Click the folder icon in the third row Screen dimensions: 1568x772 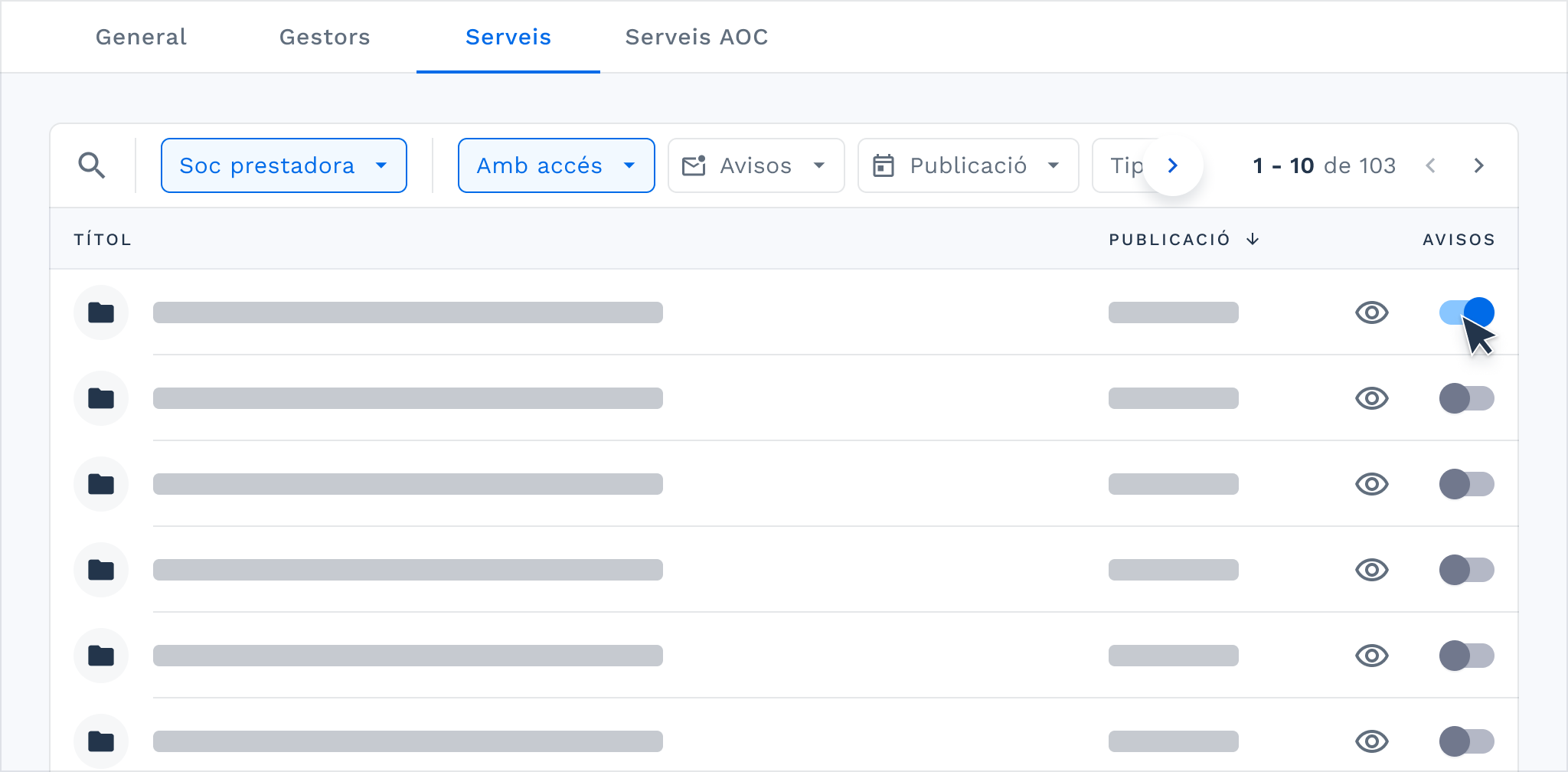101,484
